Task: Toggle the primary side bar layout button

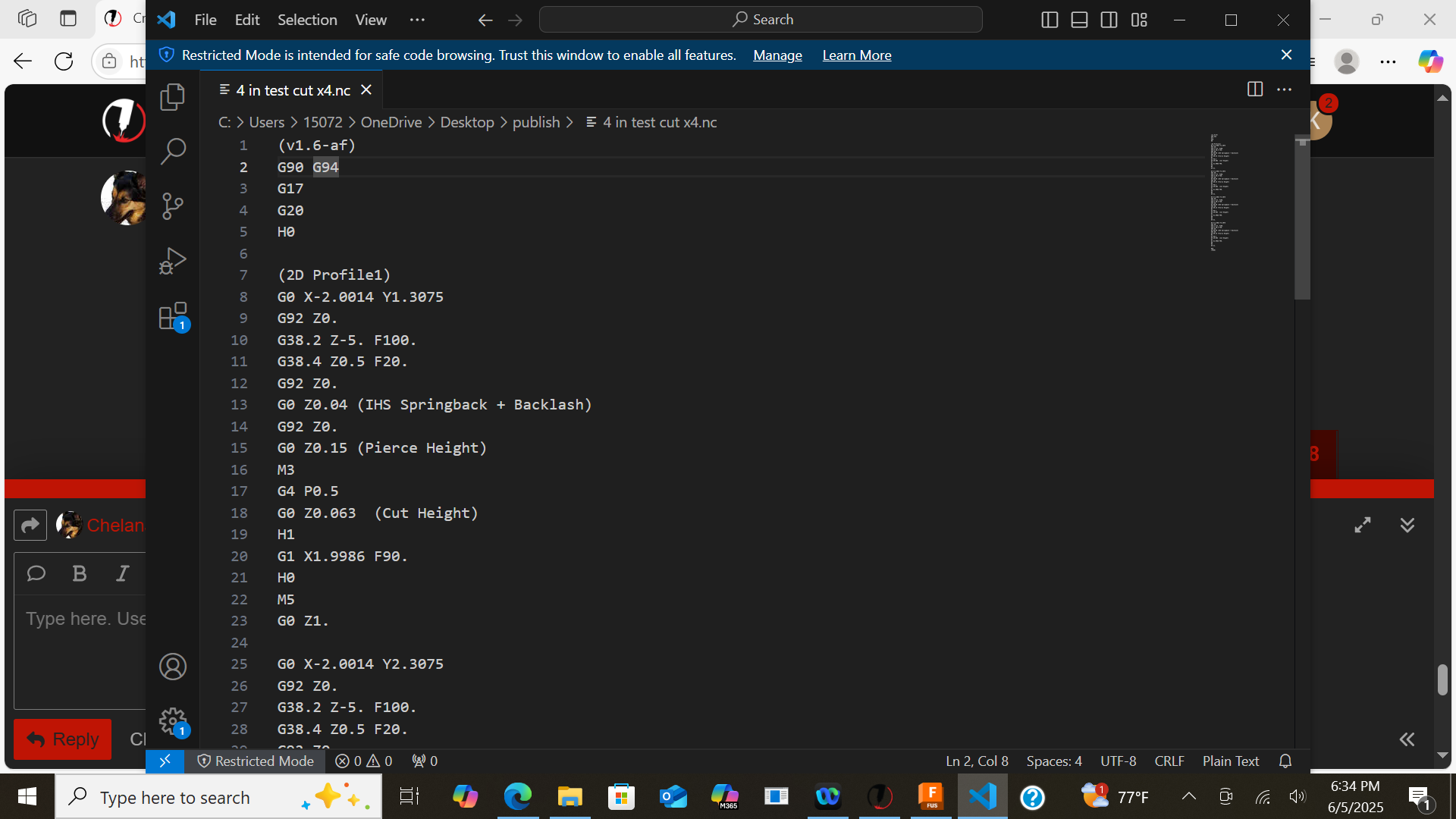Action: [x=1050, y=20]
